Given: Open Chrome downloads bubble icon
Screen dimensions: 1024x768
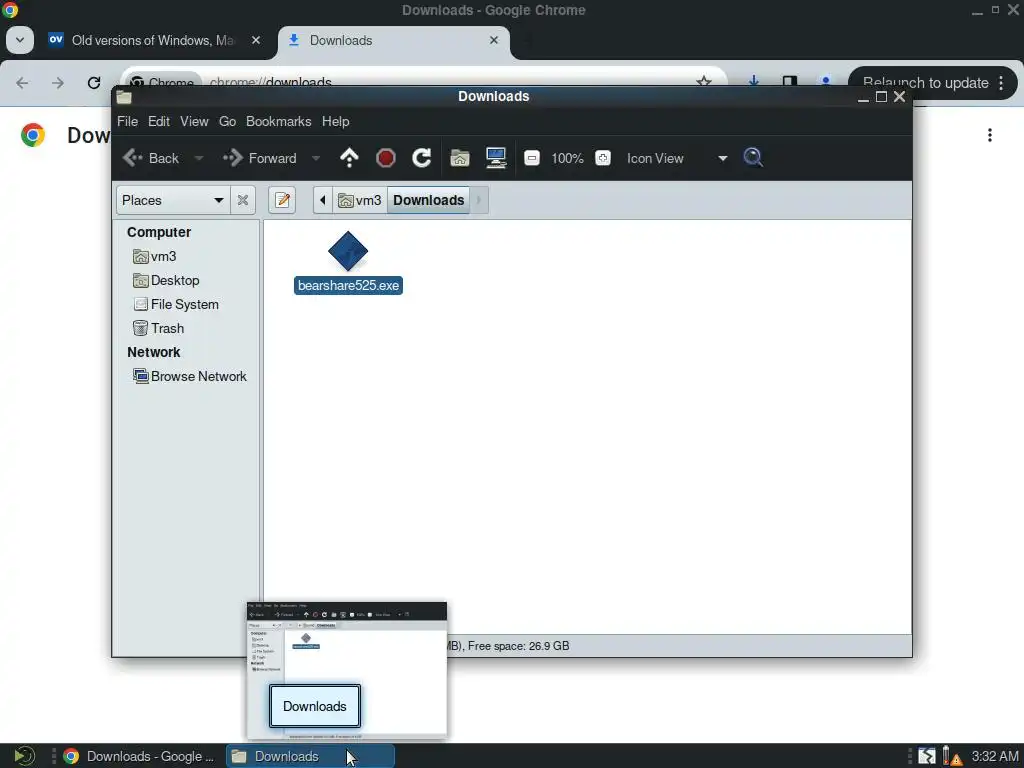Looking at the screenshot, I should [x=754, y=81].
